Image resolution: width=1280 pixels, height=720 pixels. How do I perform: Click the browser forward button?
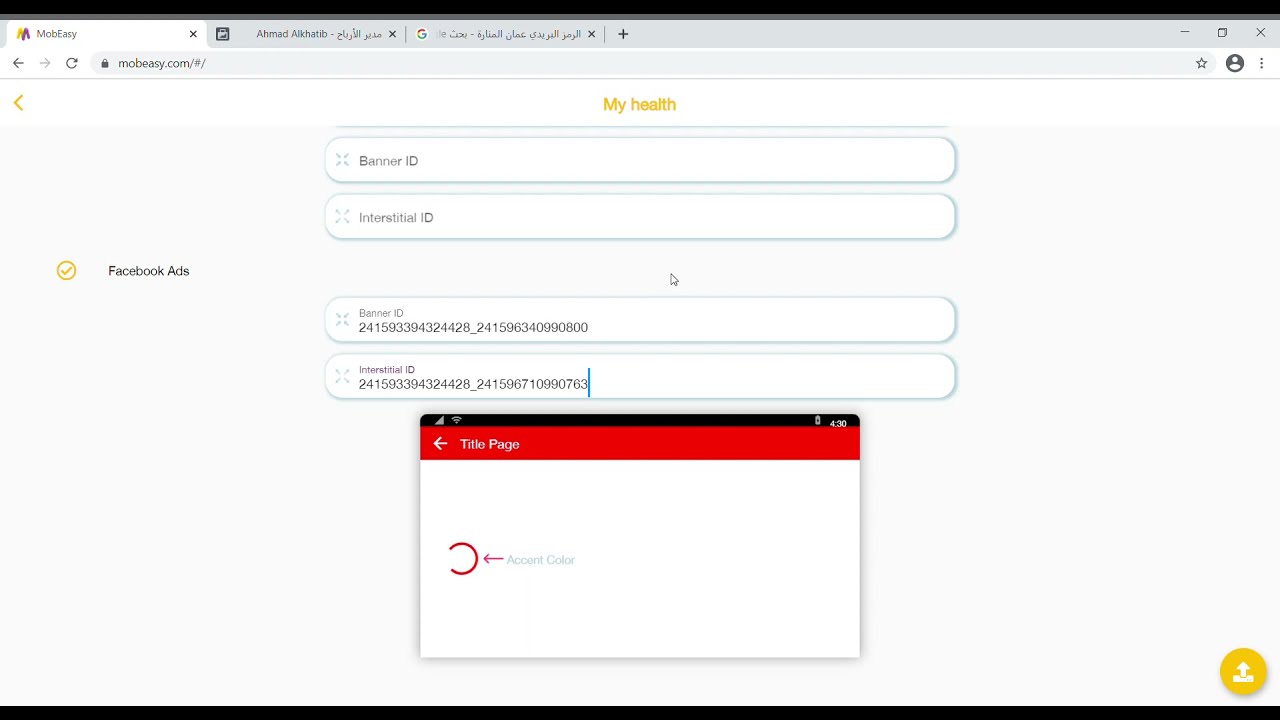[x=45, y=63]
